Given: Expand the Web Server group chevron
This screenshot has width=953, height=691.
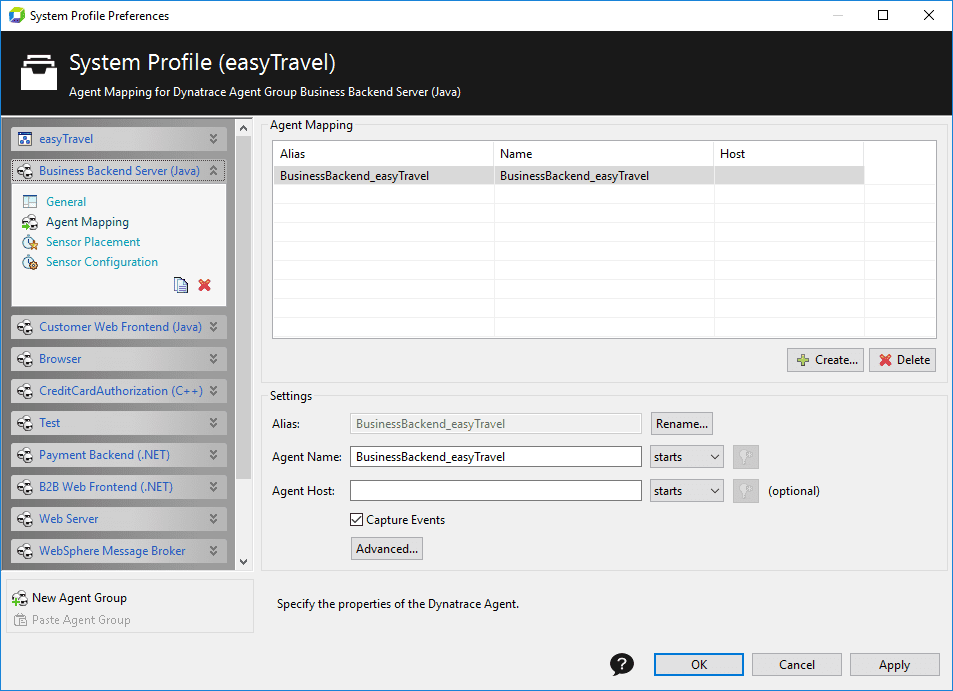Looking at the screenshot, I should [x=213, y=518].
